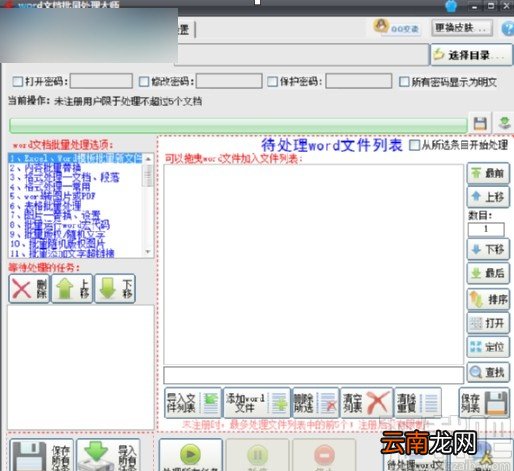Click the 导入所有任务 green arrow button
This screenshot has height=471, width=514.
click(109, 455)
